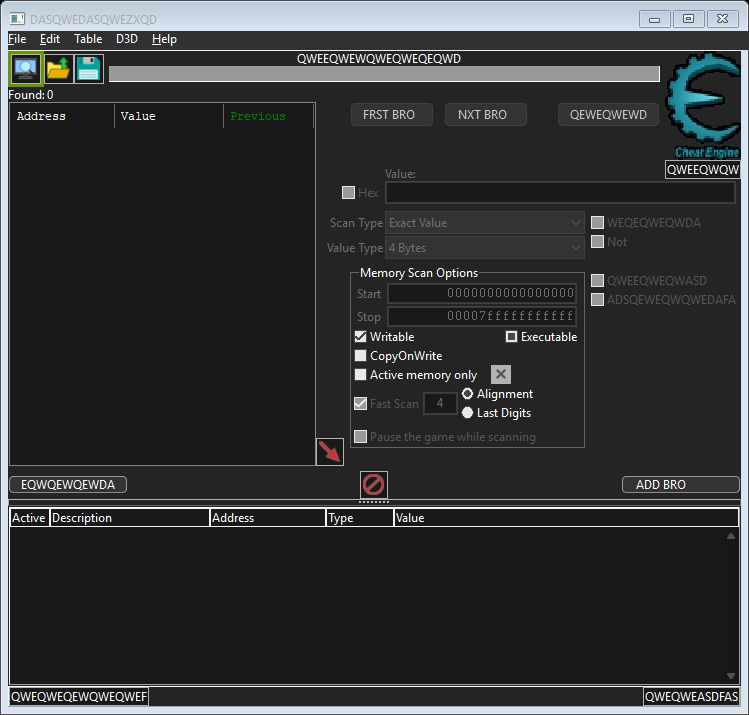Click the cheat table scroll down arrow
The width and height of the screenshot is (749, 715).
(x=731, y=675)
